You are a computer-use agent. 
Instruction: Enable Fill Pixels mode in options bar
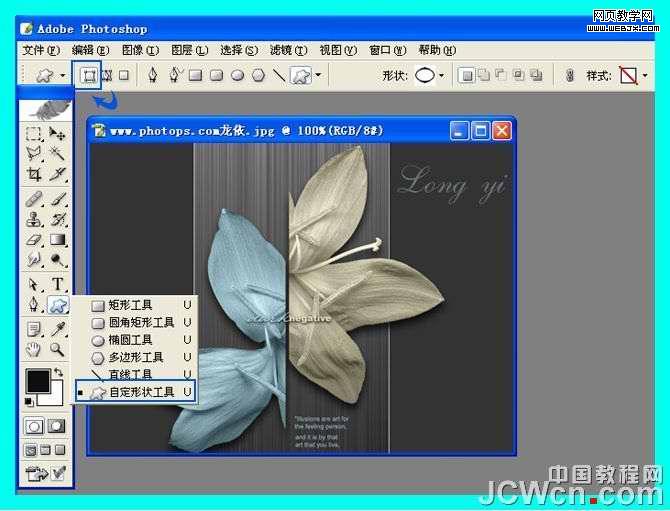pos(124,75)
